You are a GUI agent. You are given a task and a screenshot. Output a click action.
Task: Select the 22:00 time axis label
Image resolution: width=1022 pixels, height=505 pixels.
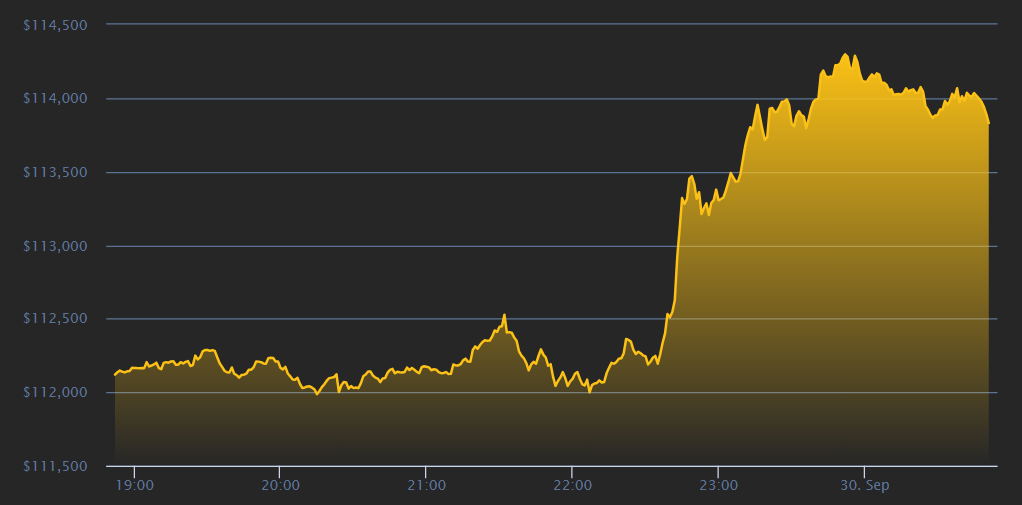[572, 485]
